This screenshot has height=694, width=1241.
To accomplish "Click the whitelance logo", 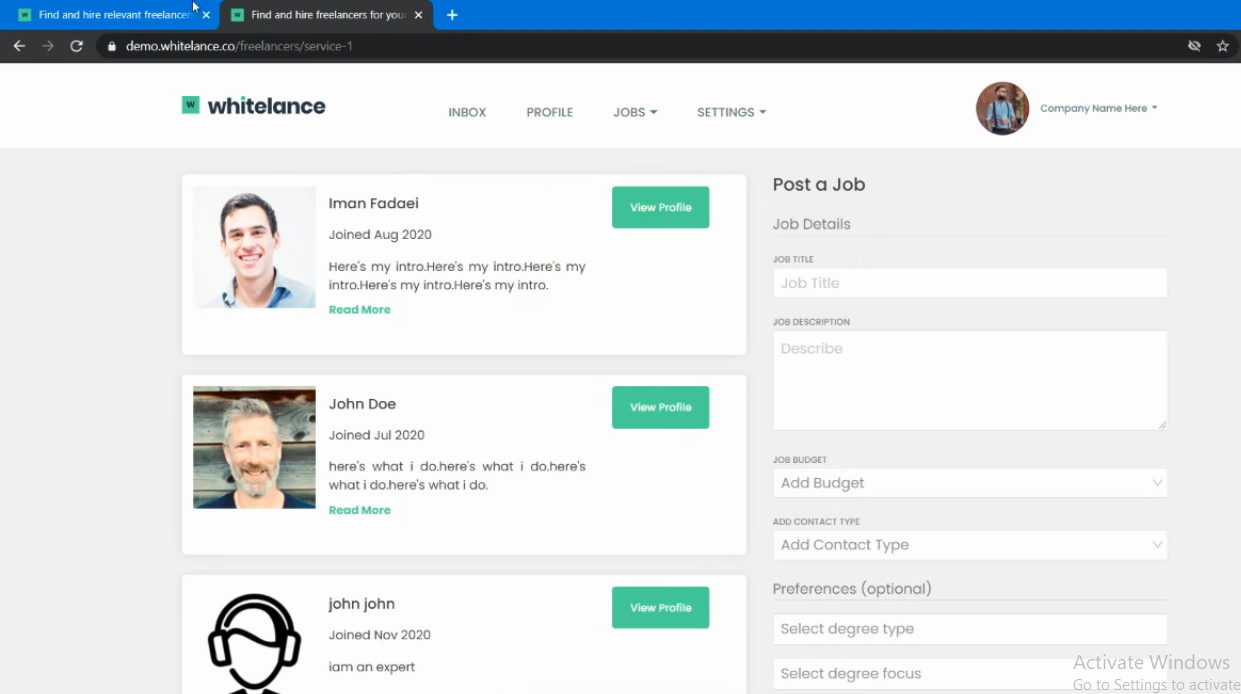I will (254, 105).
